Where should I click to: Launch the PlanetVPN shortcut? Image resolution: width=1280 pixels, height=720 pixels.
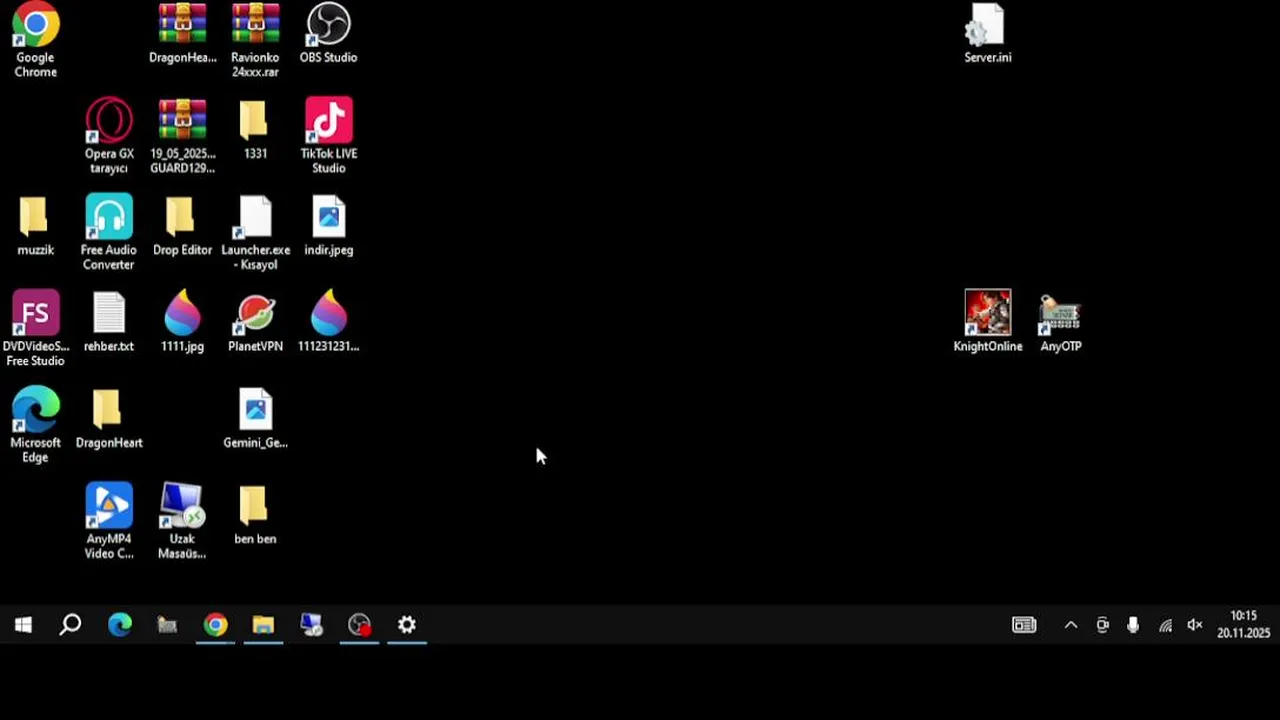pos(255,322)
